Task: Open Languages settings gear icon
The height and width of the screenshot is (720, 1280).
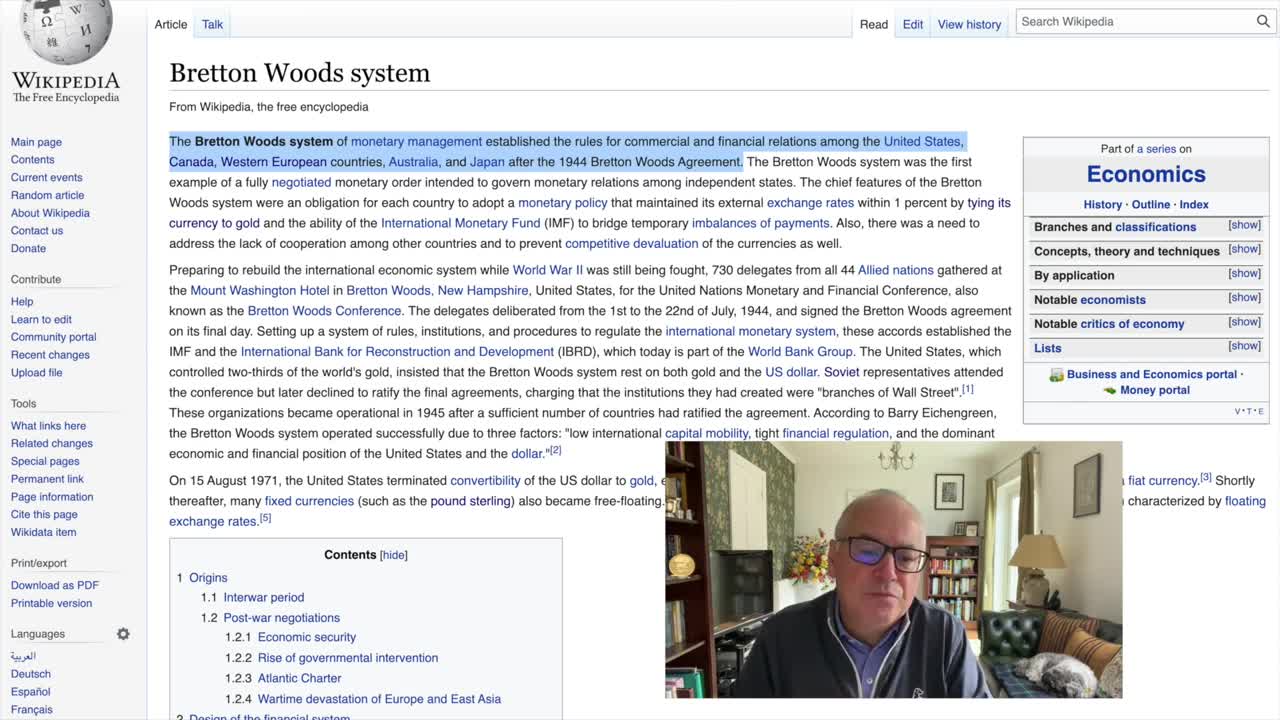Action: click(x=123, y=634)
